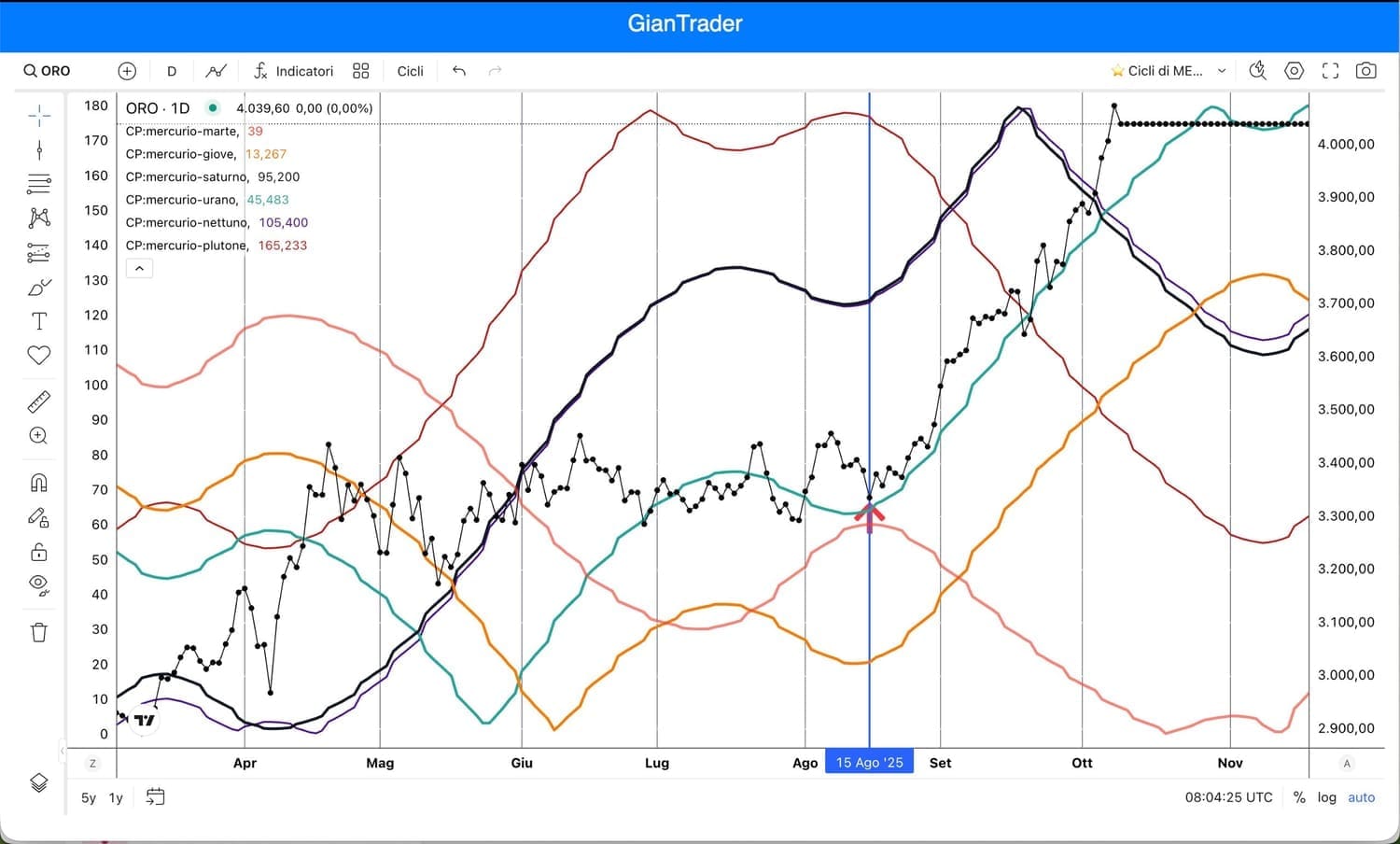Screen dimensions: 1400x844
Task: Activate the zoom in tool
Action: pyautogui.click(x=39, y=436)
